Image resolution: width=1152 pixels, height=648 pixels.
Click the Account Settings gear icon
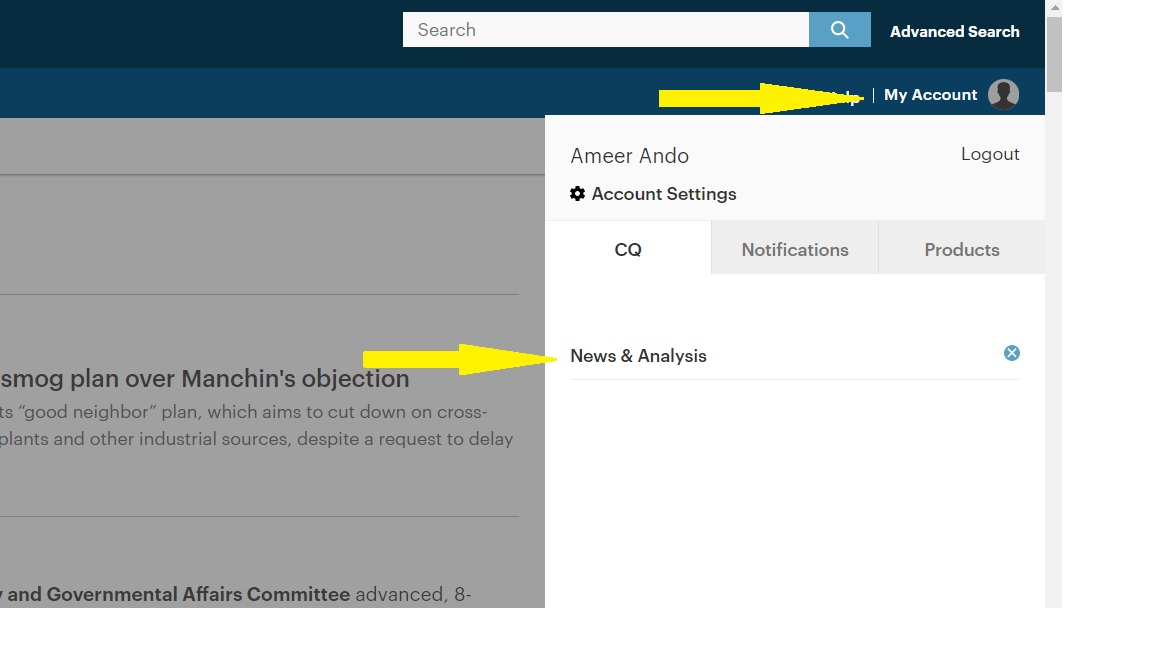[577, 193]
